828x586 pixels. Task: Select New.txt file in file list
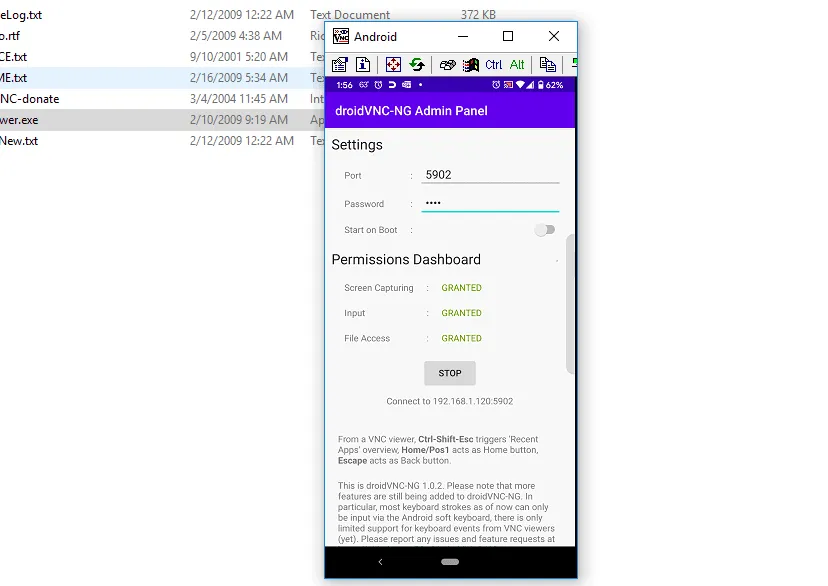(x=19, y=141)
